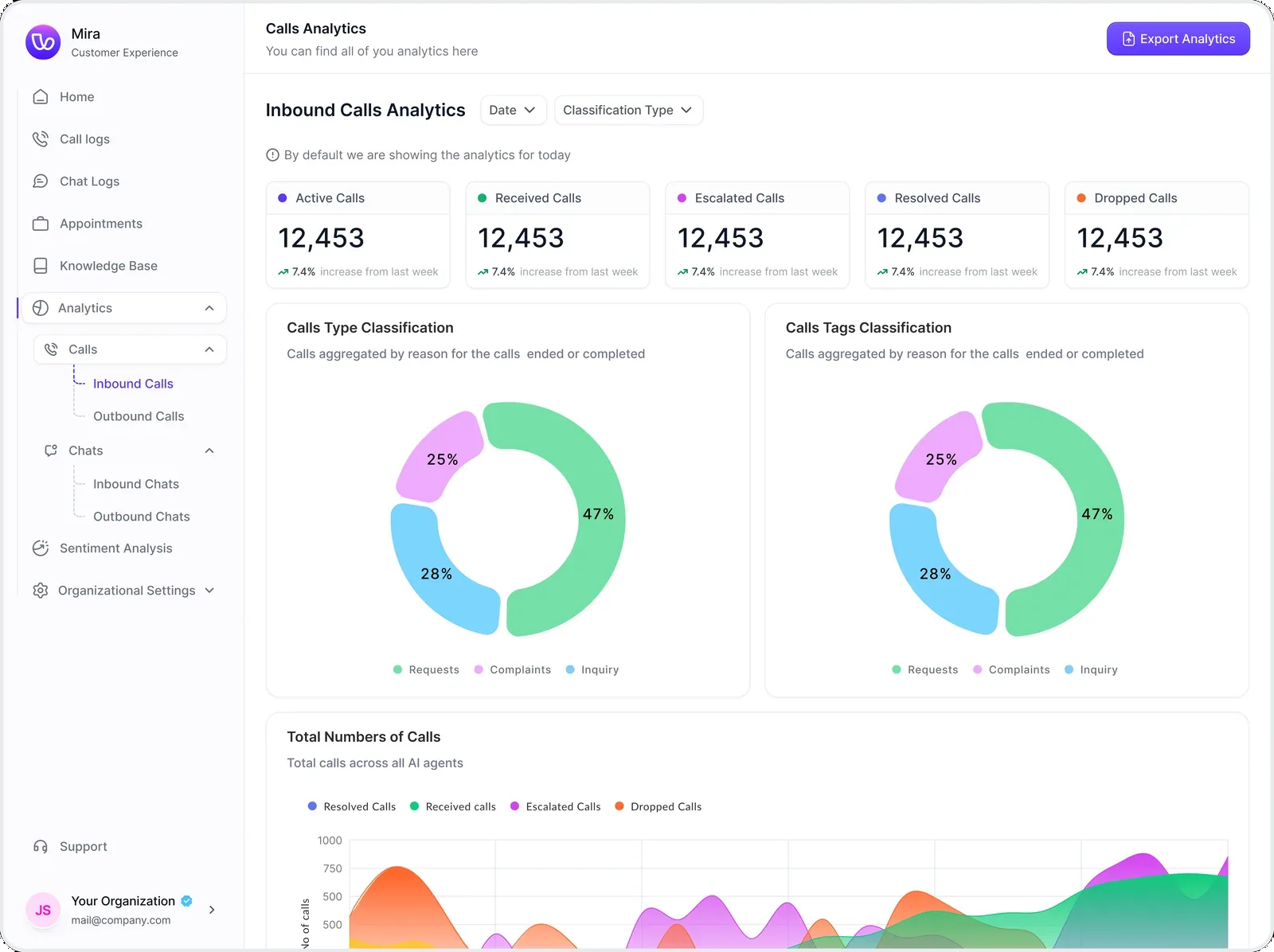Toggle Resolved Calls series legend
Screen dimensions: 1274x952
click(x=352, y=807)
